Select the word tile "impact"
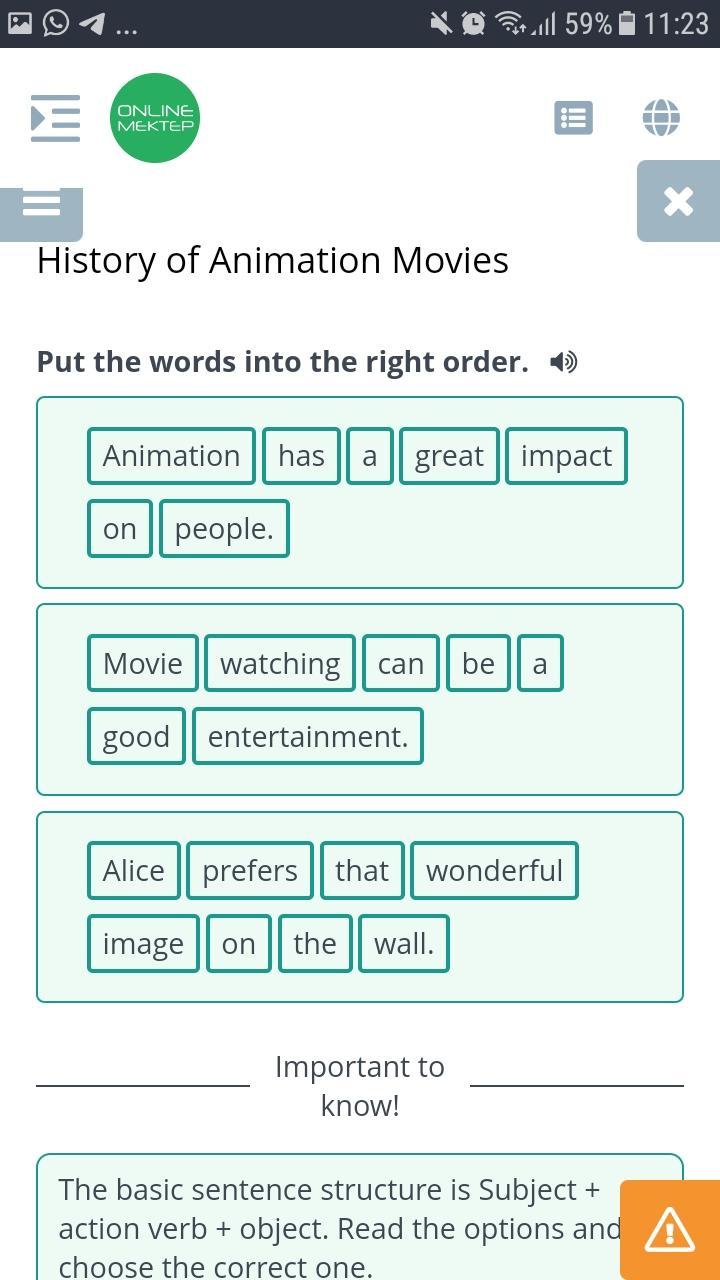 pyautogui.click(x=566, y=456)
